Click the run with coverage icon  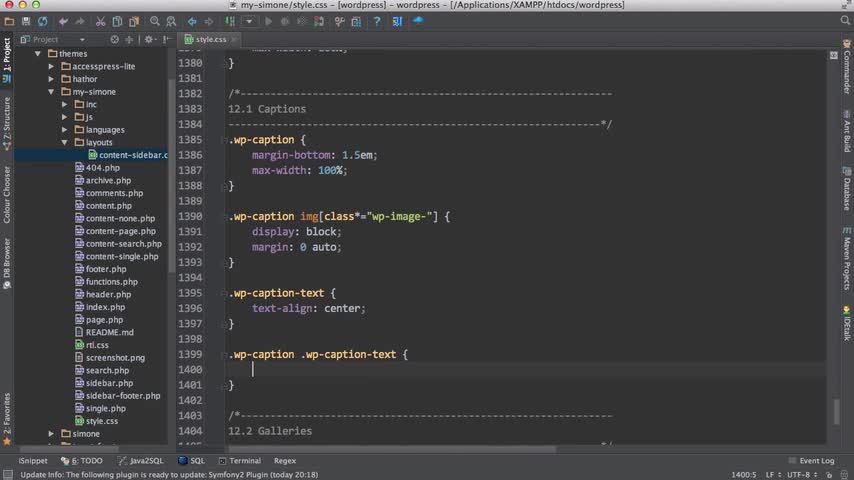coord(302,21)
